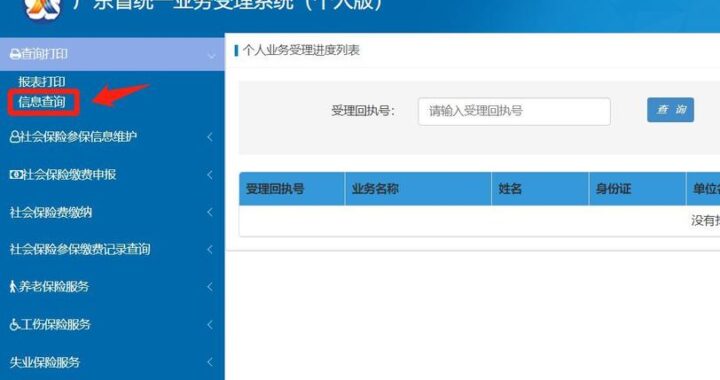
Task: Open the 报表打印 submenu item
Action: pyautogui.click(x=42, y=82)
